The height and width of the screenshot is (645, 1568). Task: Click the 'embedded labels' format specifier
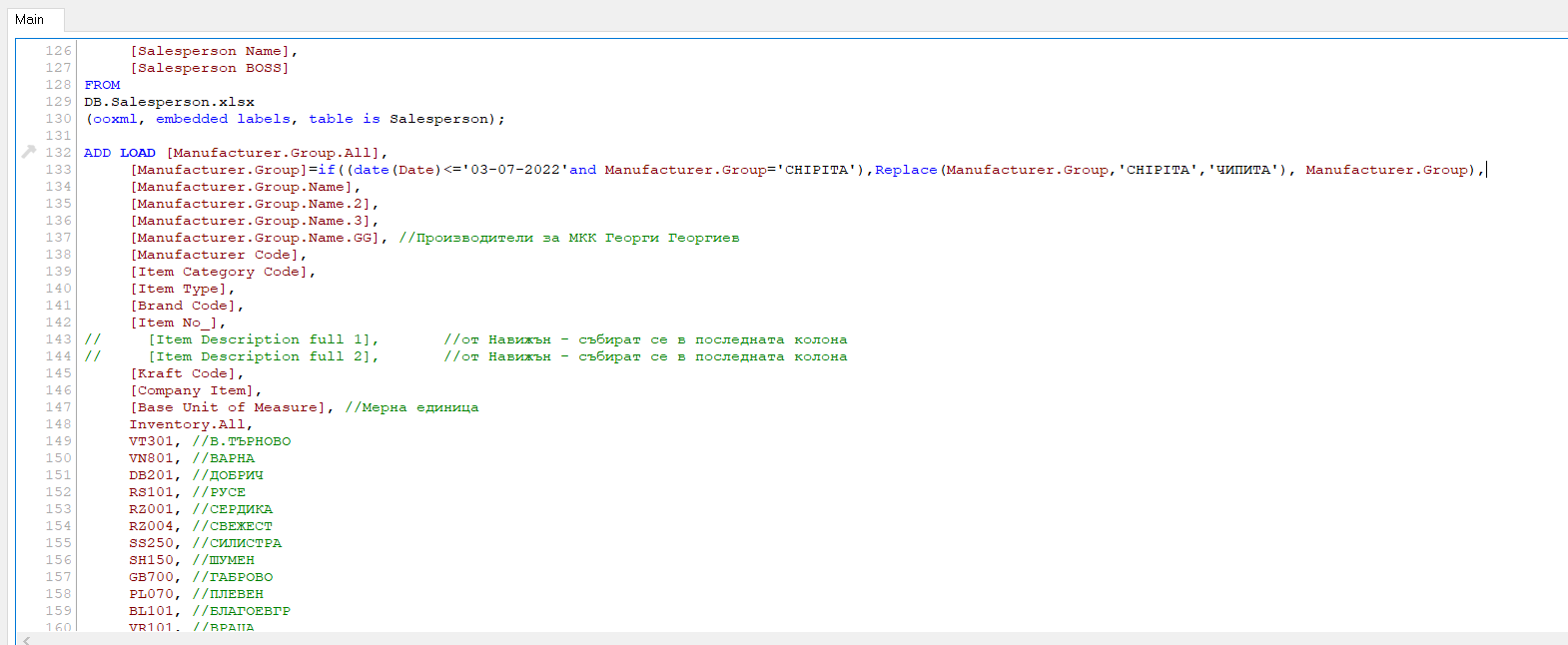tap(223, 119)
